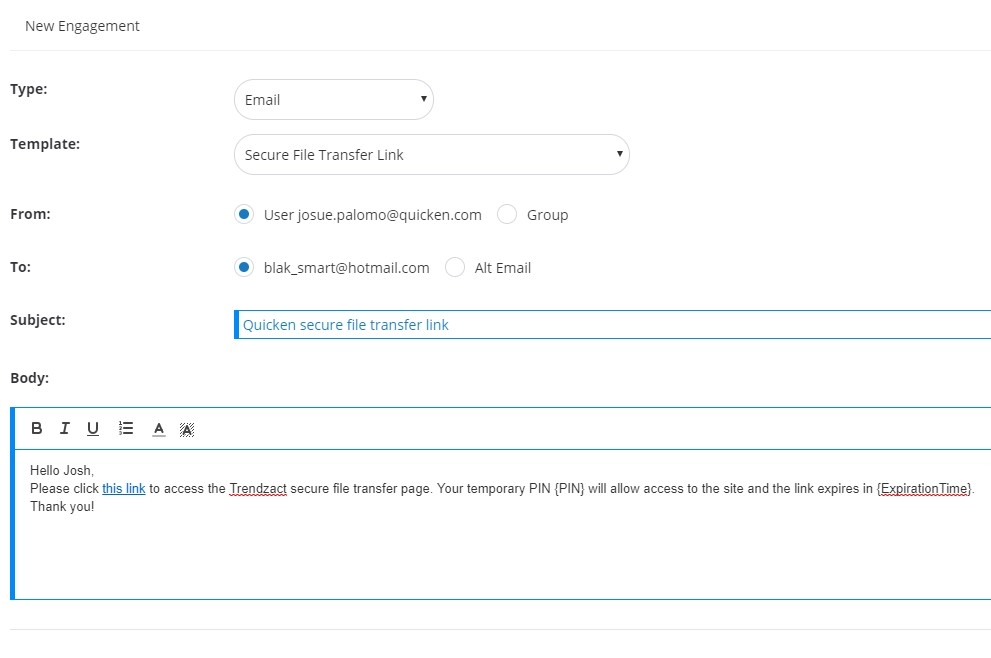This screenshot has width=991, height=658.
Task: Click the {PIN} placeholder in body
Action: [572, 489]
